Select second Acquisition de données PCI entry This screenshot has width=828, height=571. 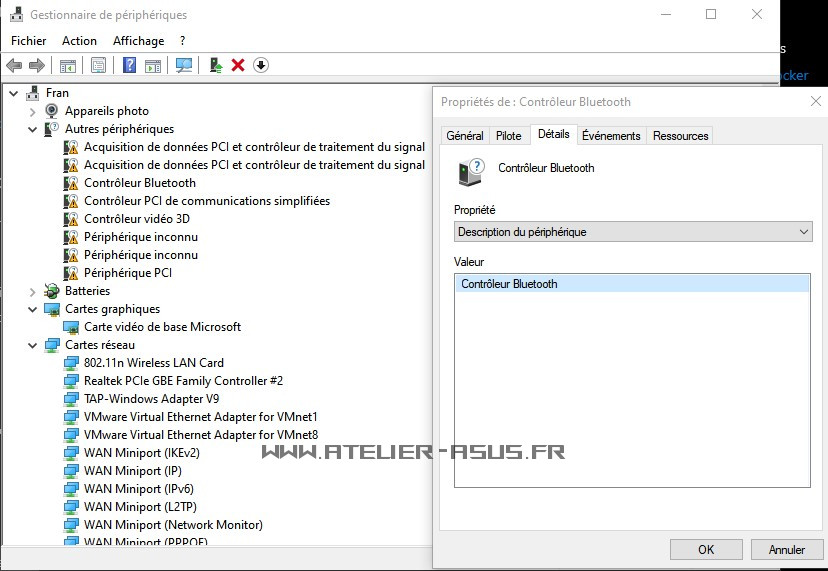pos(254,165)
